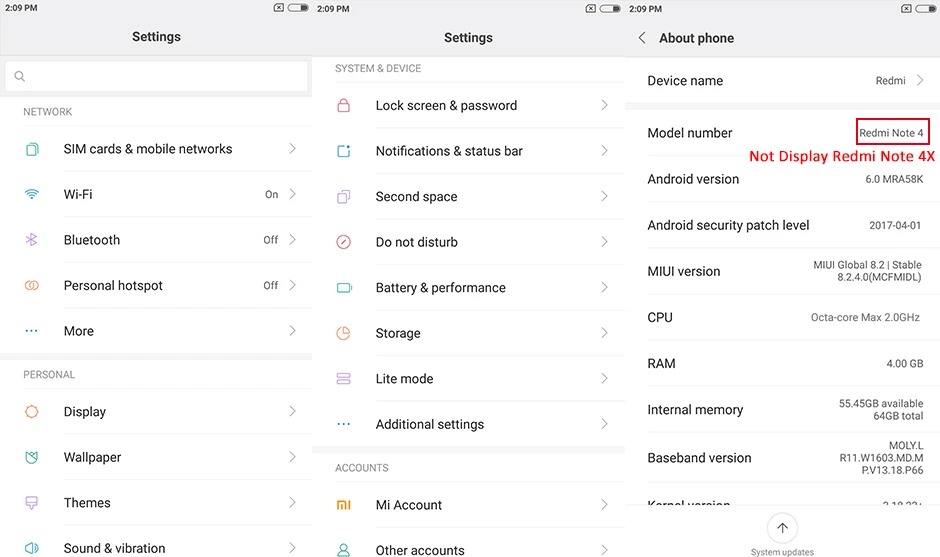Open Themes row chevron
This screenshot has width=940, height=557.
[293, 502]
